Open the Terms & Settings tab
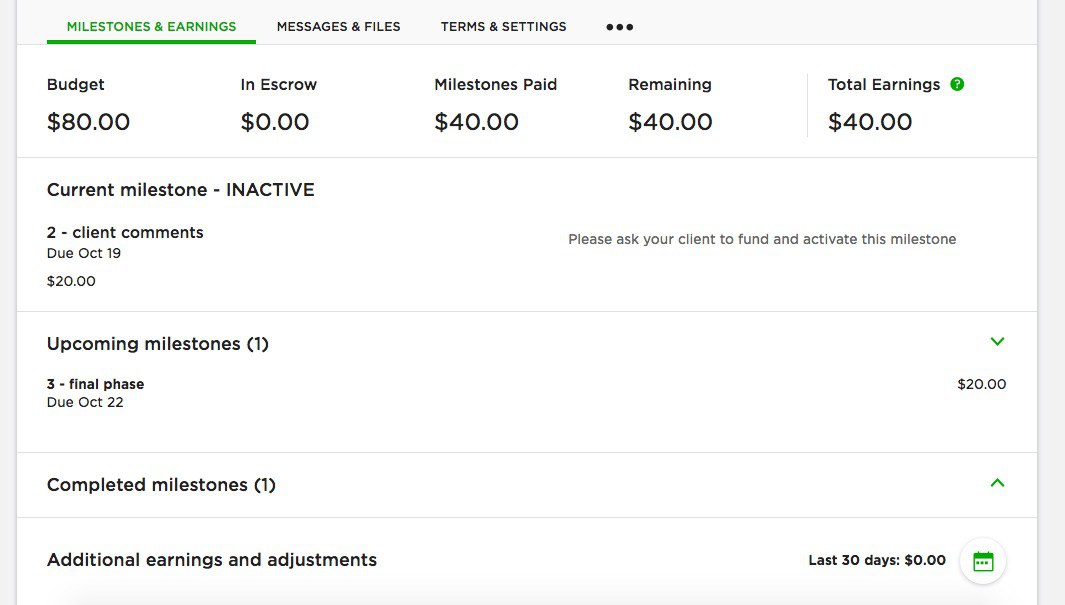Screen dimensions: 1065x605 coord(503,27)
